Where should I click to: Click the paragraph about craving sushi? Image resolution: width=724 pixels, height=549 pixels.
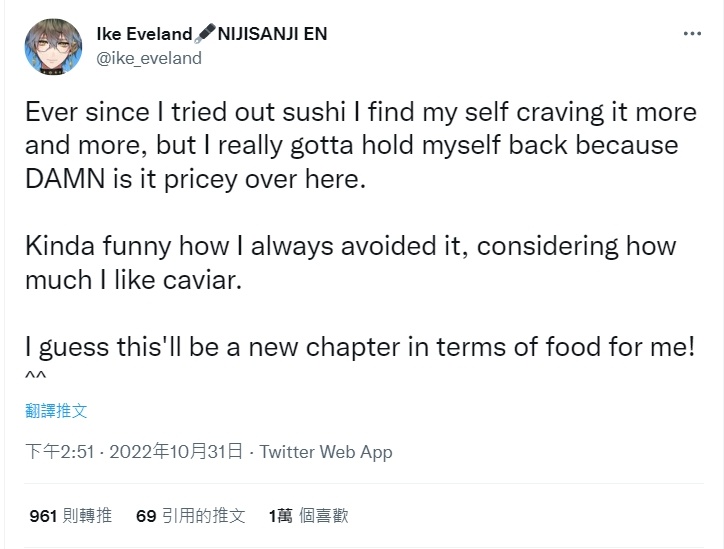pyautogui.click(x=361, y=145)
